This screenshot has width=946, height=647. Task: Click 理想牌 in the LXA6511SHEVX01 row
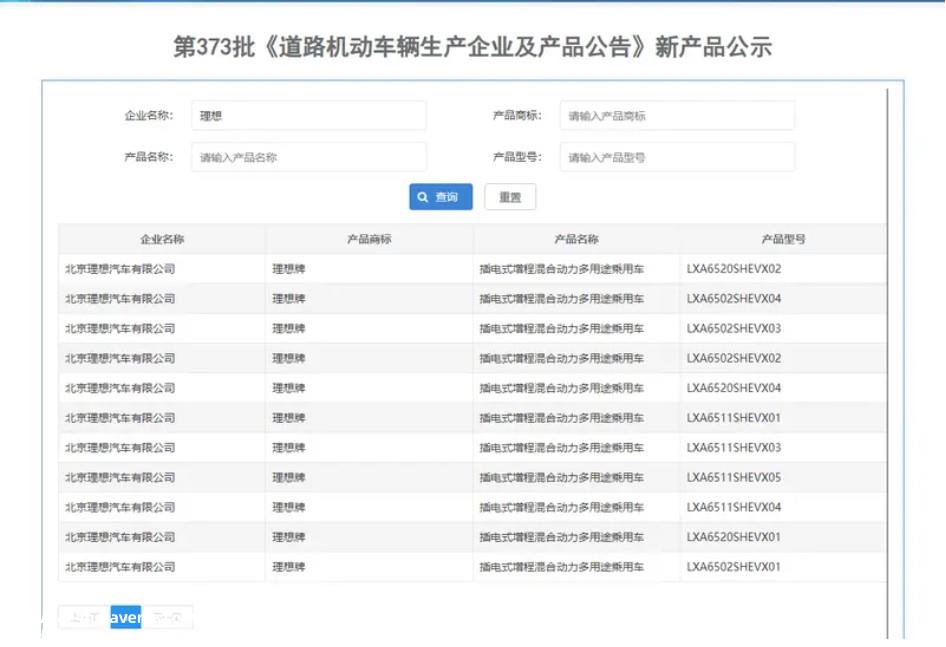[x=288, y=418]
